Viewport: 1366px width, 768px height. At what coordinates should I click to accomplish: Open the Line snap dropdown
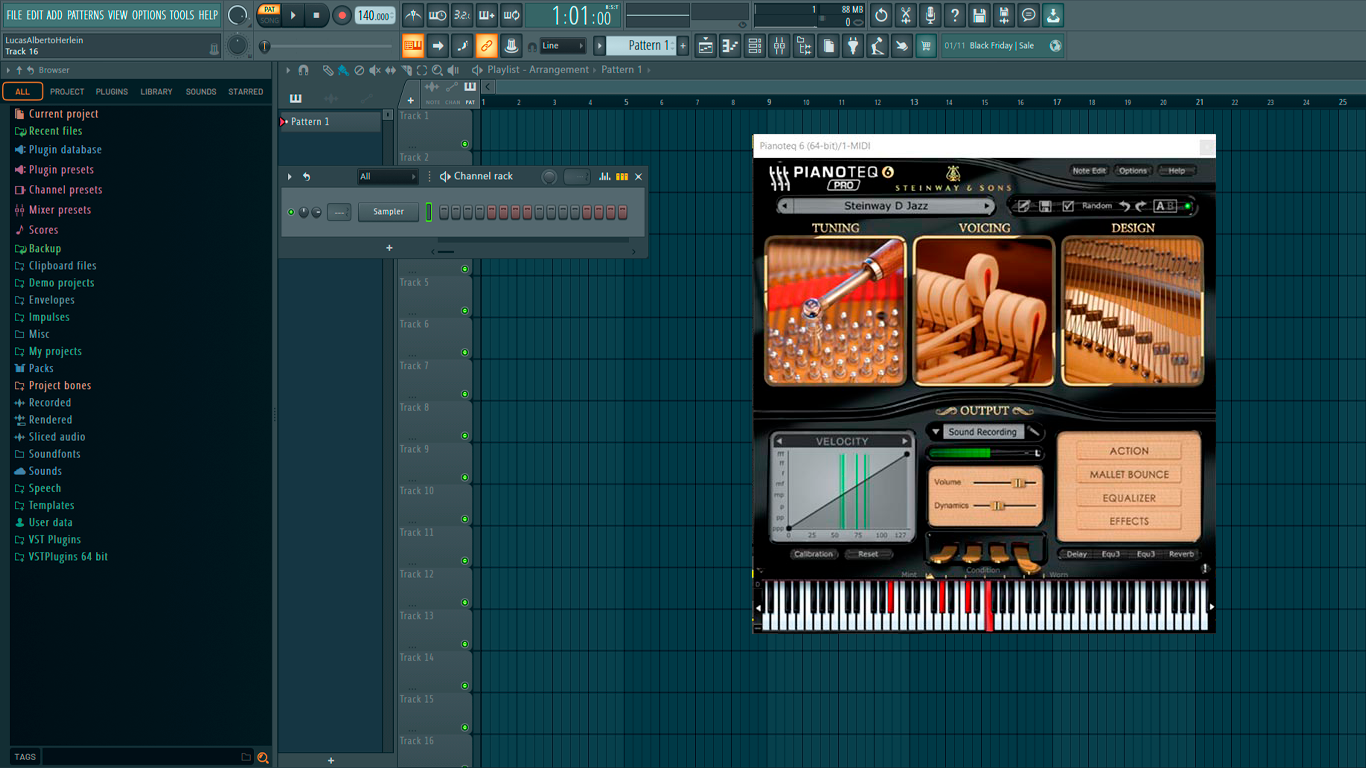pos(563,45)
